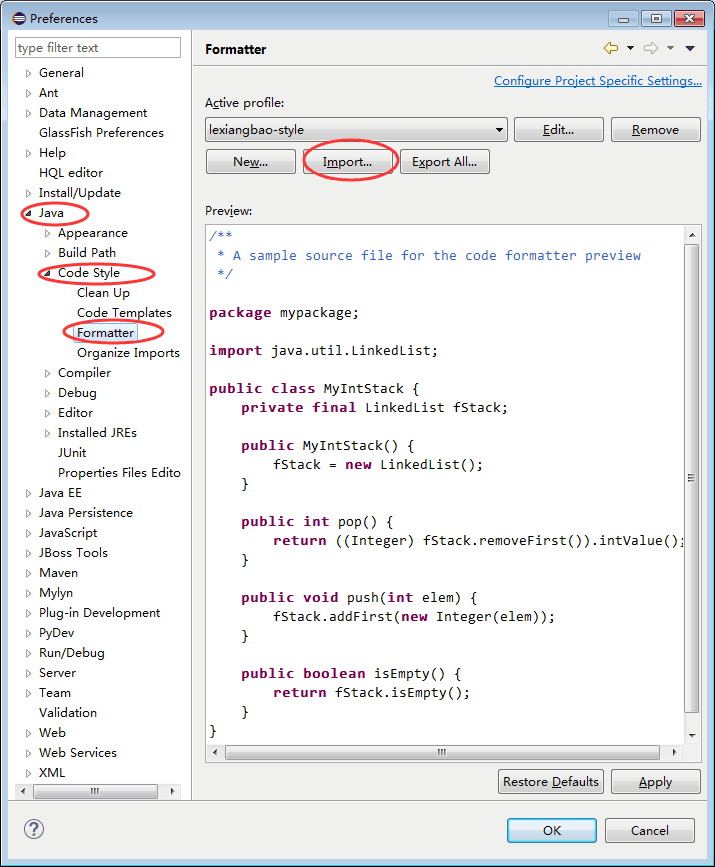Expand the Data Management node
Viewport: 715px width, 867px height.
[28, 113]
